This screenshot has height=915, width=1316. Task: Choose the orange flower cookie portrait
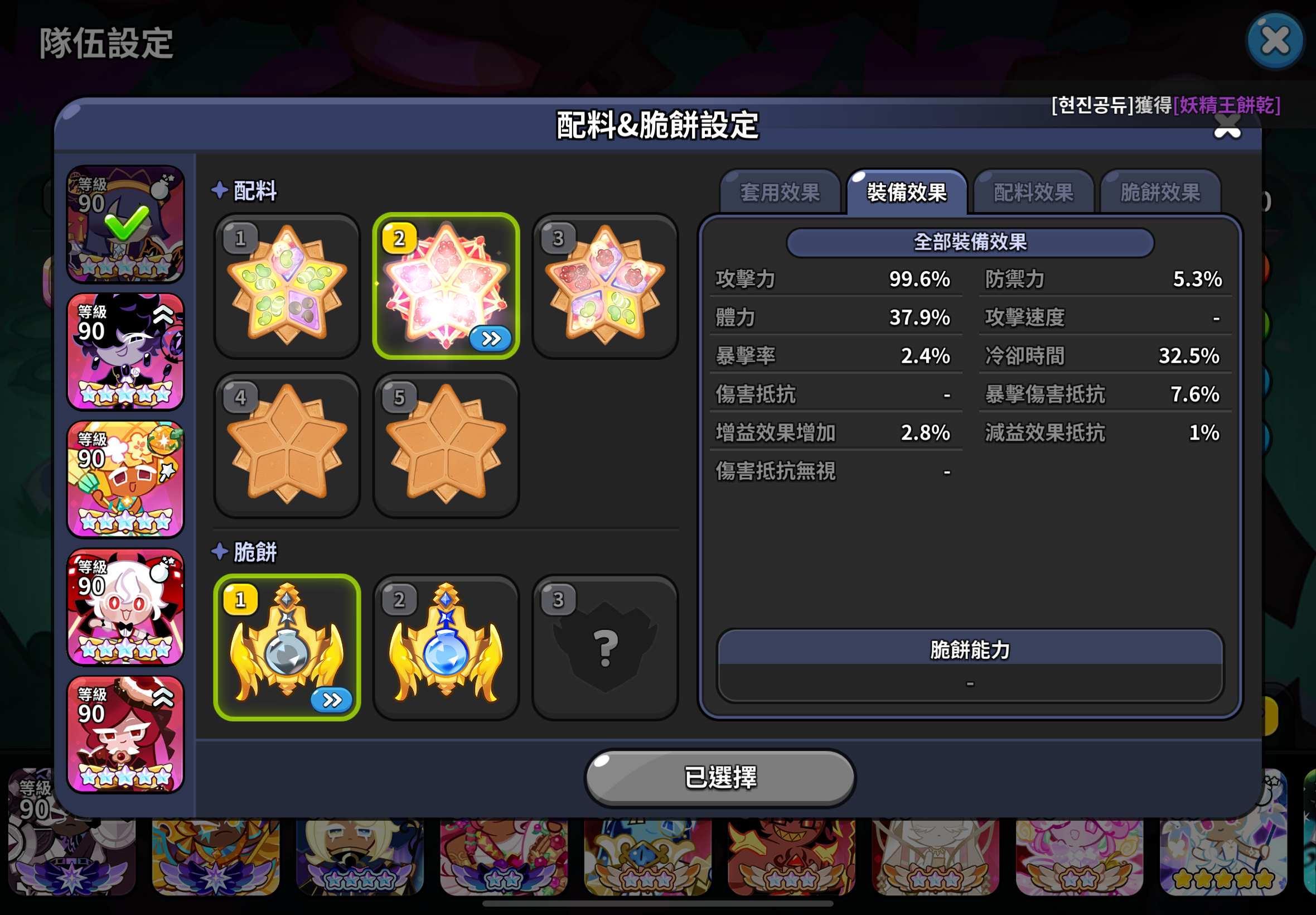(x=125, y=479)
